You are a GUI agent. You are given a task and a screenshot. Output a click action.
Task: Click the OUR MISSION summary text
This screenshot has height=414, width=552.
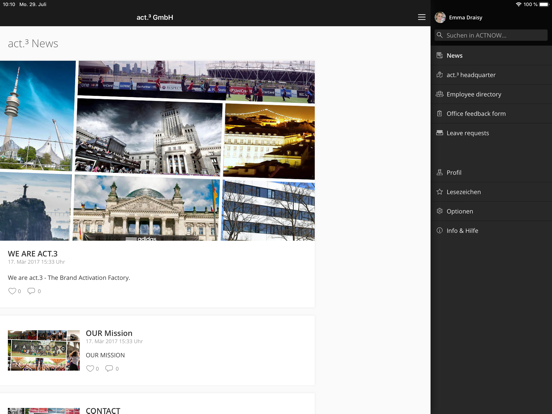[x=105, y=355]
